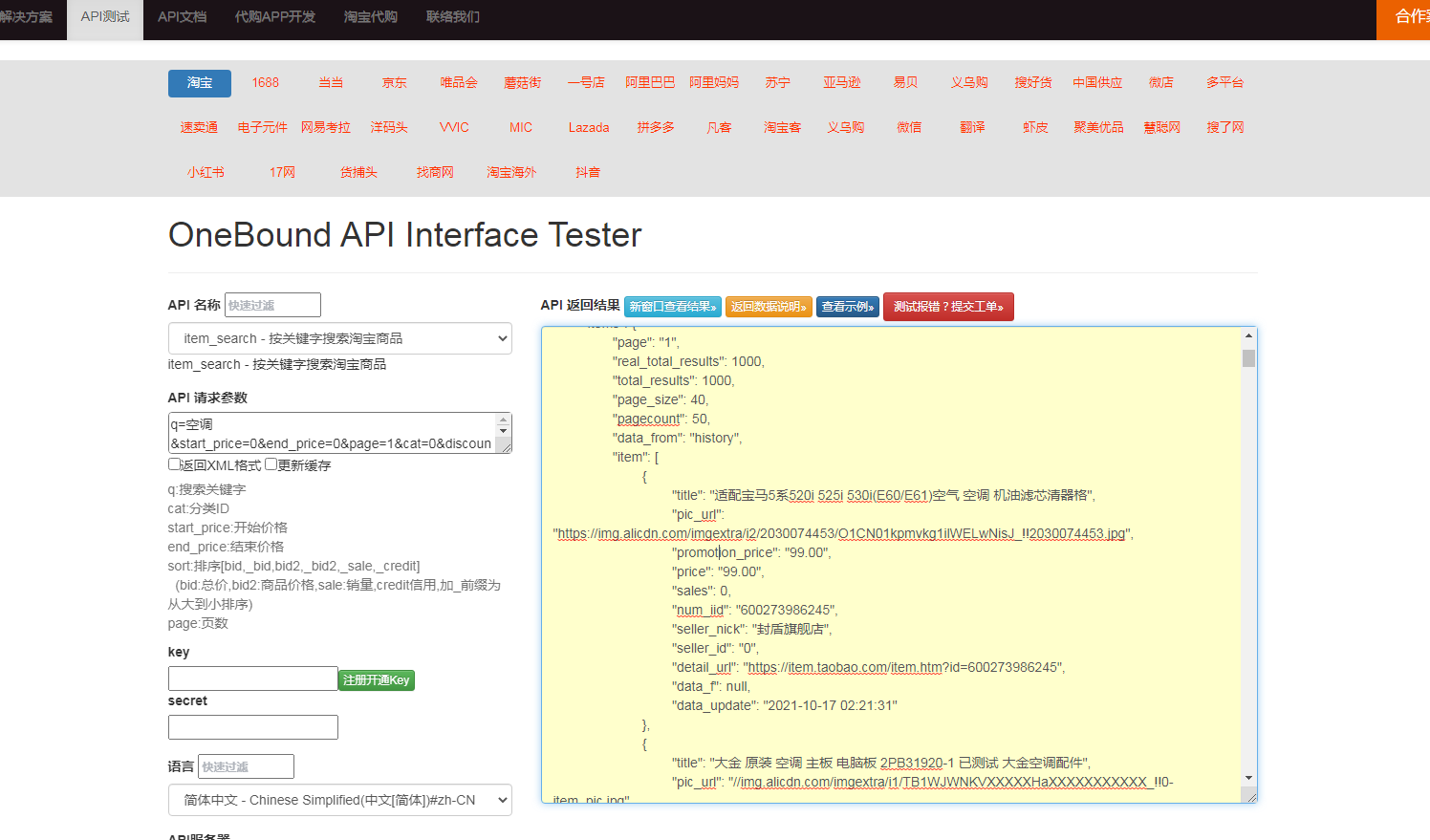Expand the item_search API dropdown
This screenshot has height=840, width=1430.
pos(340,338)
